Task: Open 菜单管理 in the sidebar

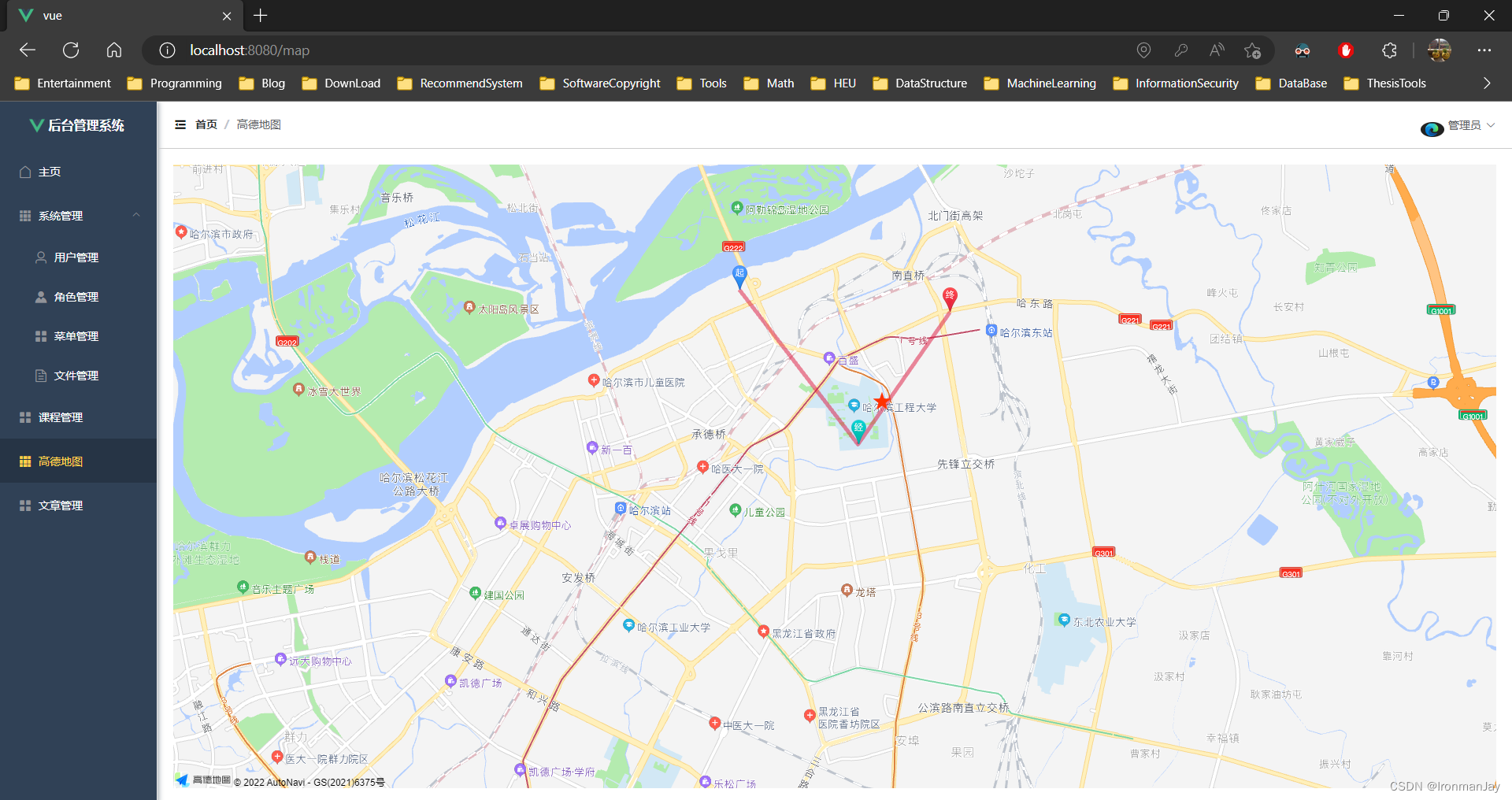Action: [78, 336]
